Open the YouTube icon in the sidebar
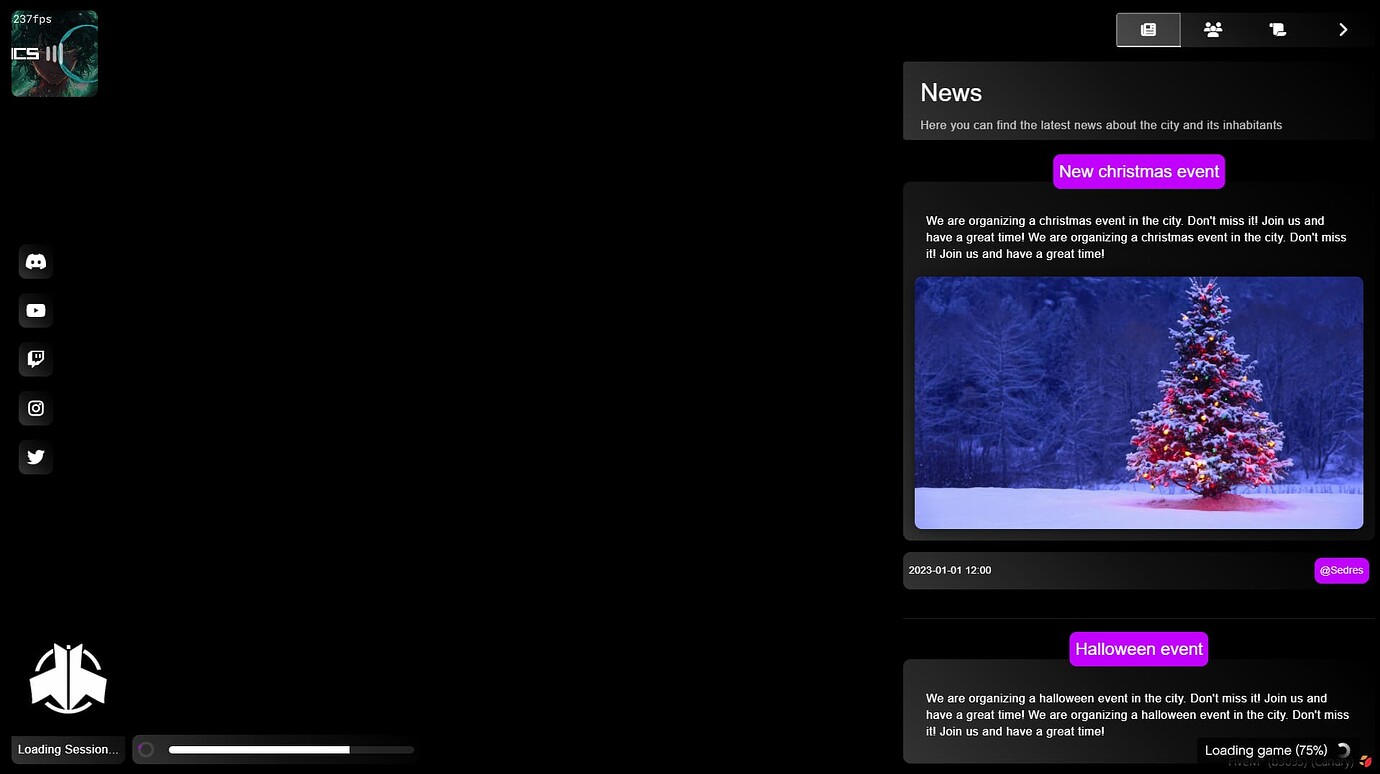The width and height of the screenshot is (1380, 774). click(x=35, y=310)
